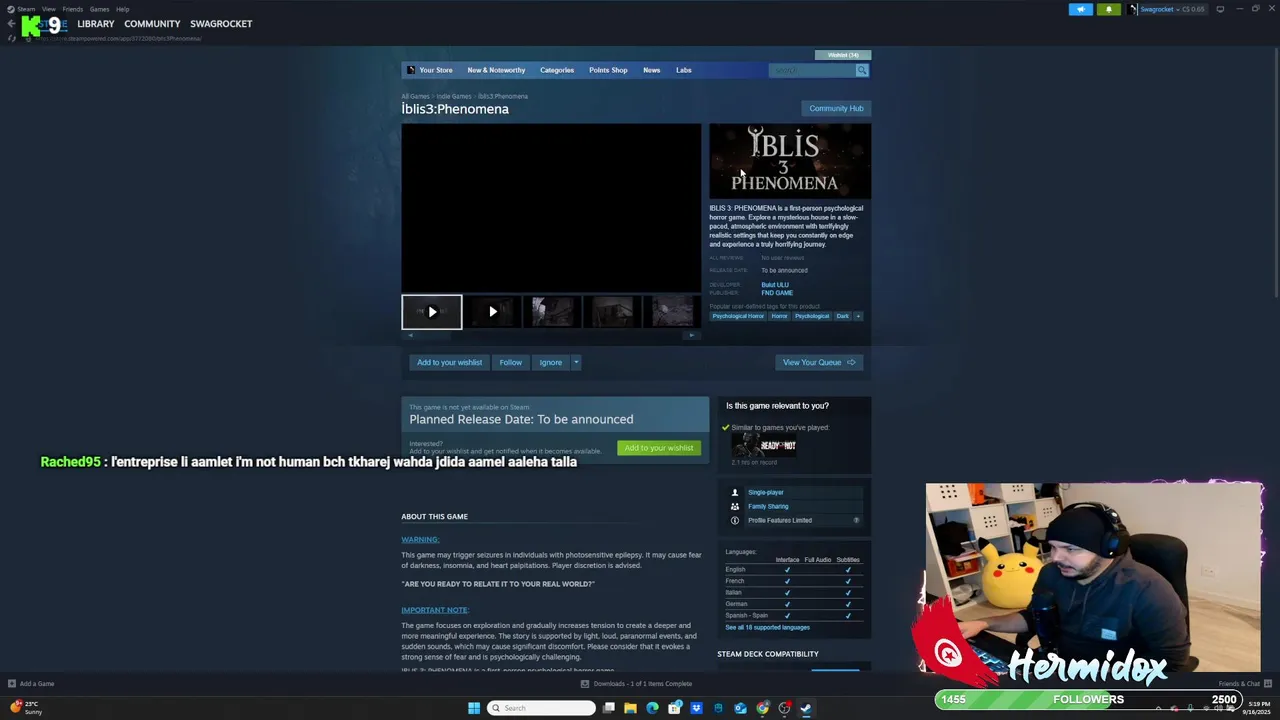Open Outlook from taskbar
The image size is (1280, 720).
pos(740,708)
